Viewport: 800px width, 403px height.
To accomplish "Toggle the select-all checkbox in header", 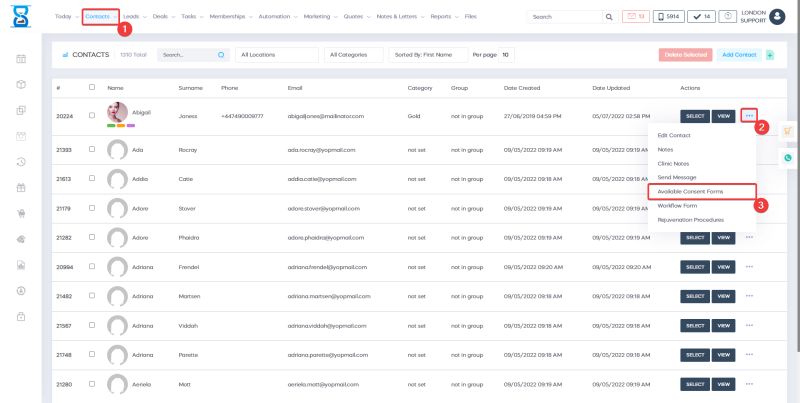I will tap(92, 87).
